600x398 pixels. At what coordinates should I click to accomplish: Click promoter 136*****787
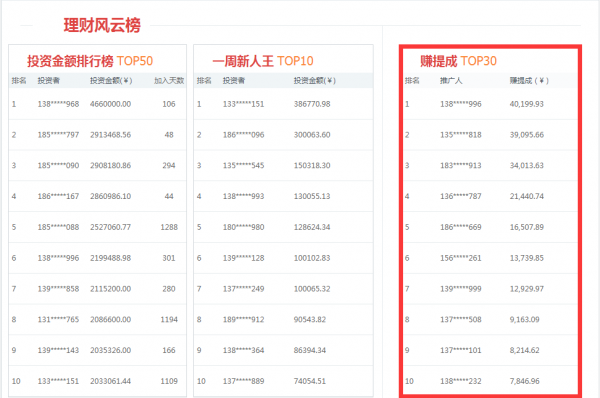pos(461,196)
